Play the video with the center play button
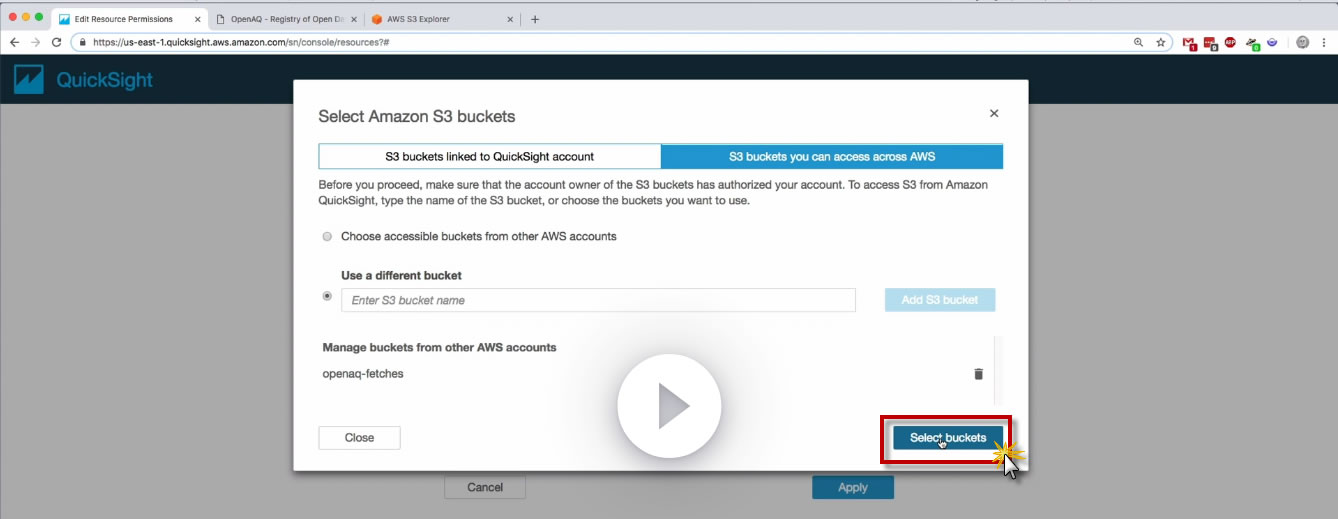Viewport: 1338px width, 519px height. [669, 406]
